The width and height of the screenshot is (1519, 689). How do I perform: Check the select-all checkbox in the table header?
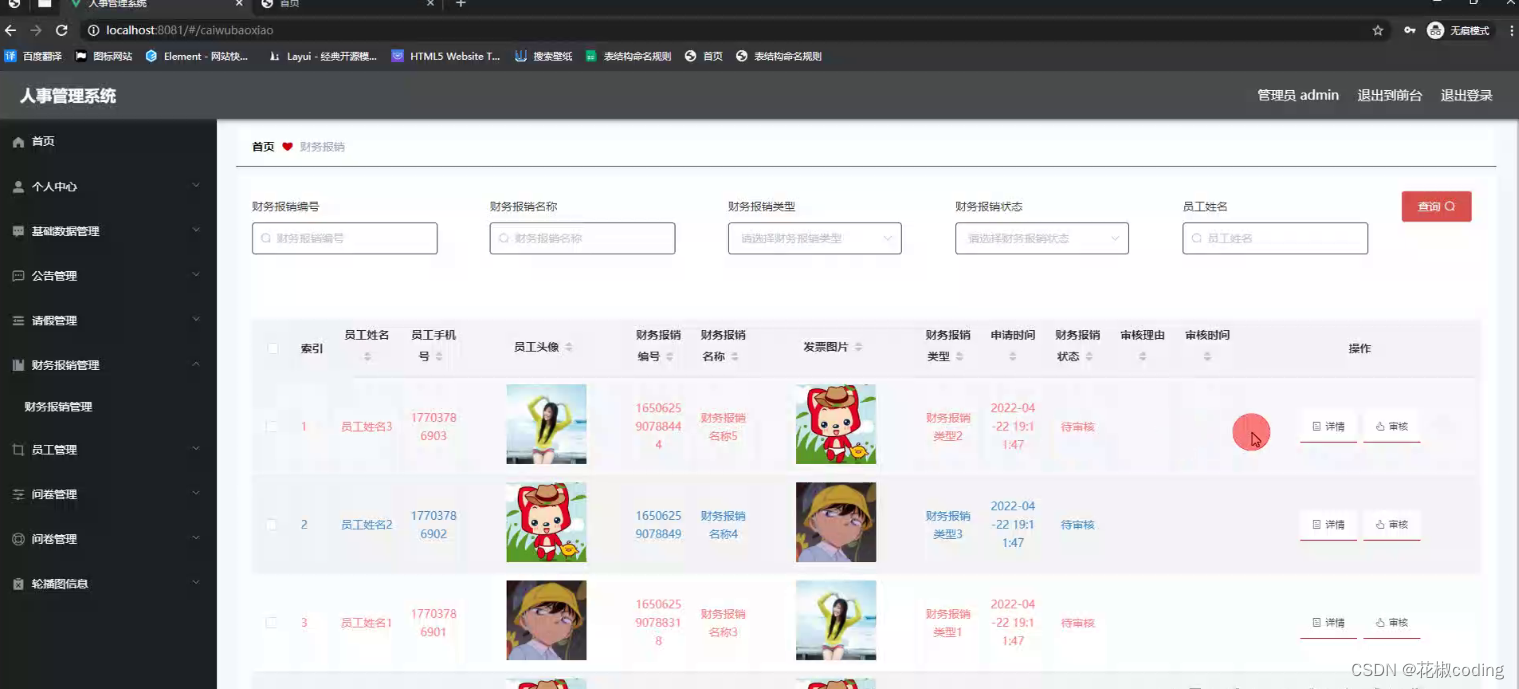(272, 348)
